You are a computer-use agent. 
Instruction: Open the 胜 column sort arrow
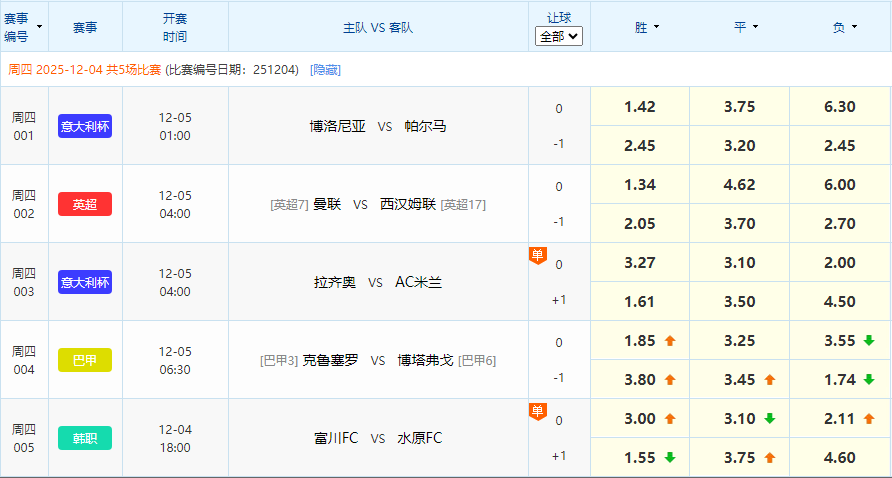point(656,27)
